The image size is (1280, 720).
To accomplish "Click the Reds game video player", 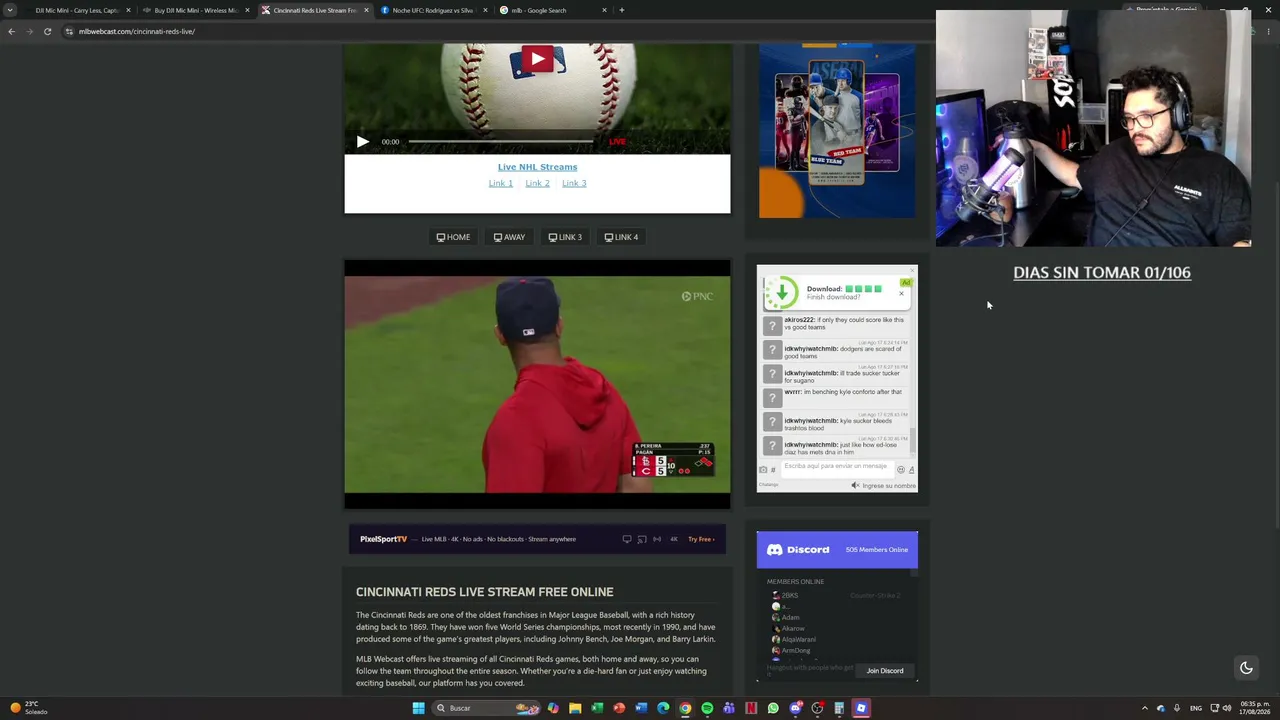I will (x=537, y=385).
